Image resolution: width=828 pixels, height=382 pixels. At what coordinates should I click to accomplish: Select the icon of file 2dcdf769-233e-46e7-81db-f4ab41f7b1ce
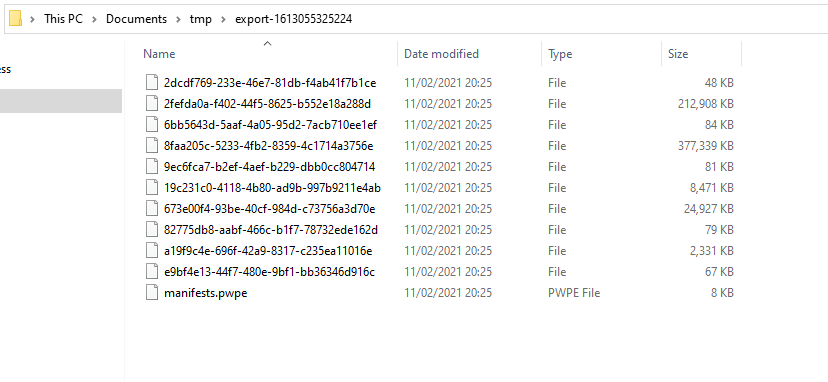click(152, 83)
